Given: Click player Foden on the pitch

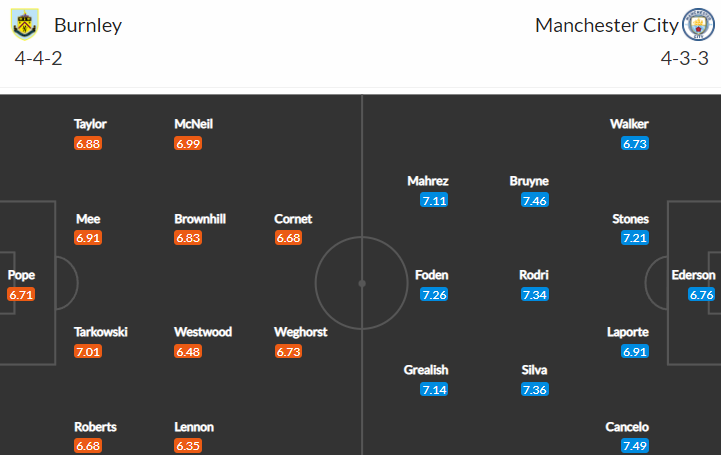Looking at the screenshot, I should pos(431,275).
